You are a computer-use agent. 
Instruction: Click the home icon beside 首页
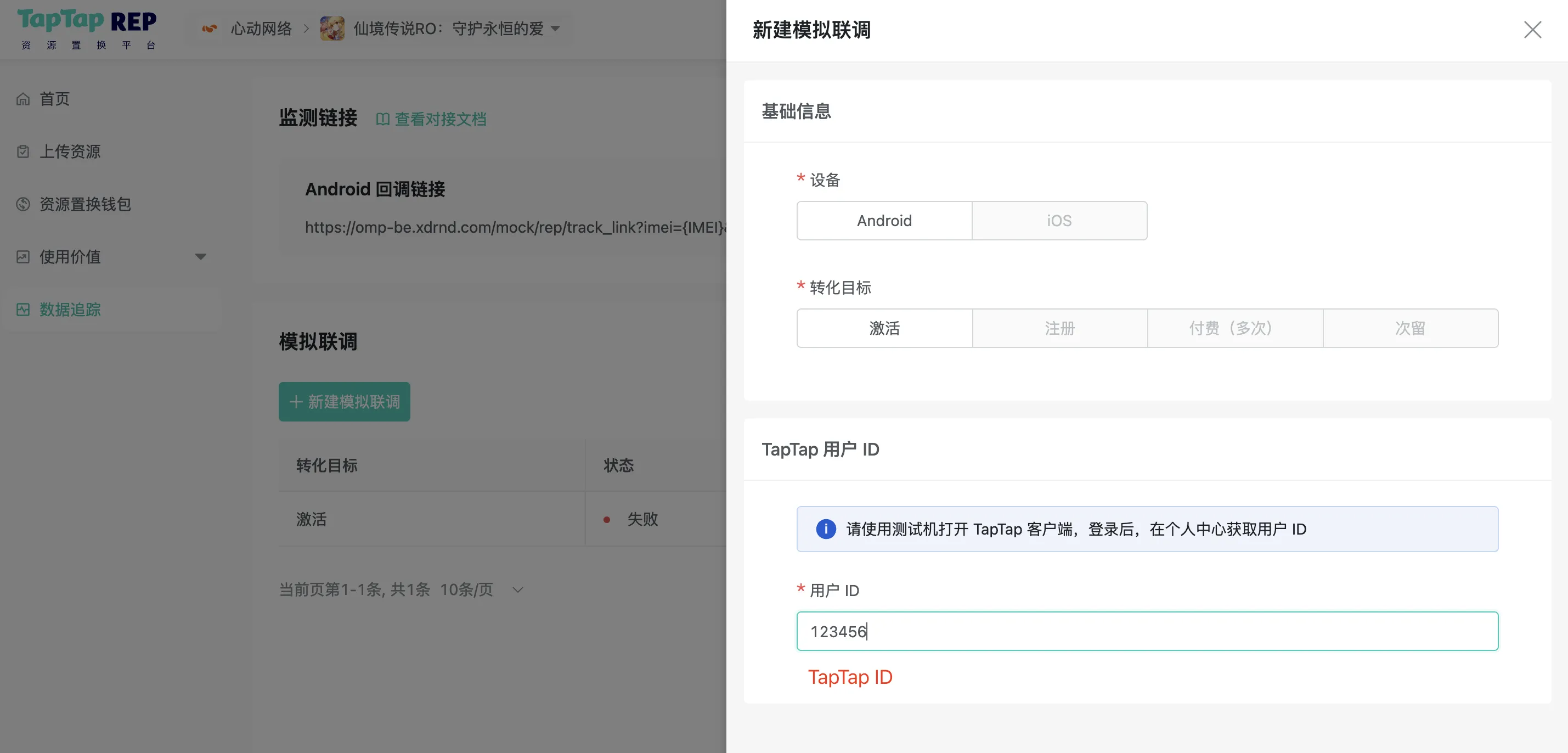click(22, 99)
